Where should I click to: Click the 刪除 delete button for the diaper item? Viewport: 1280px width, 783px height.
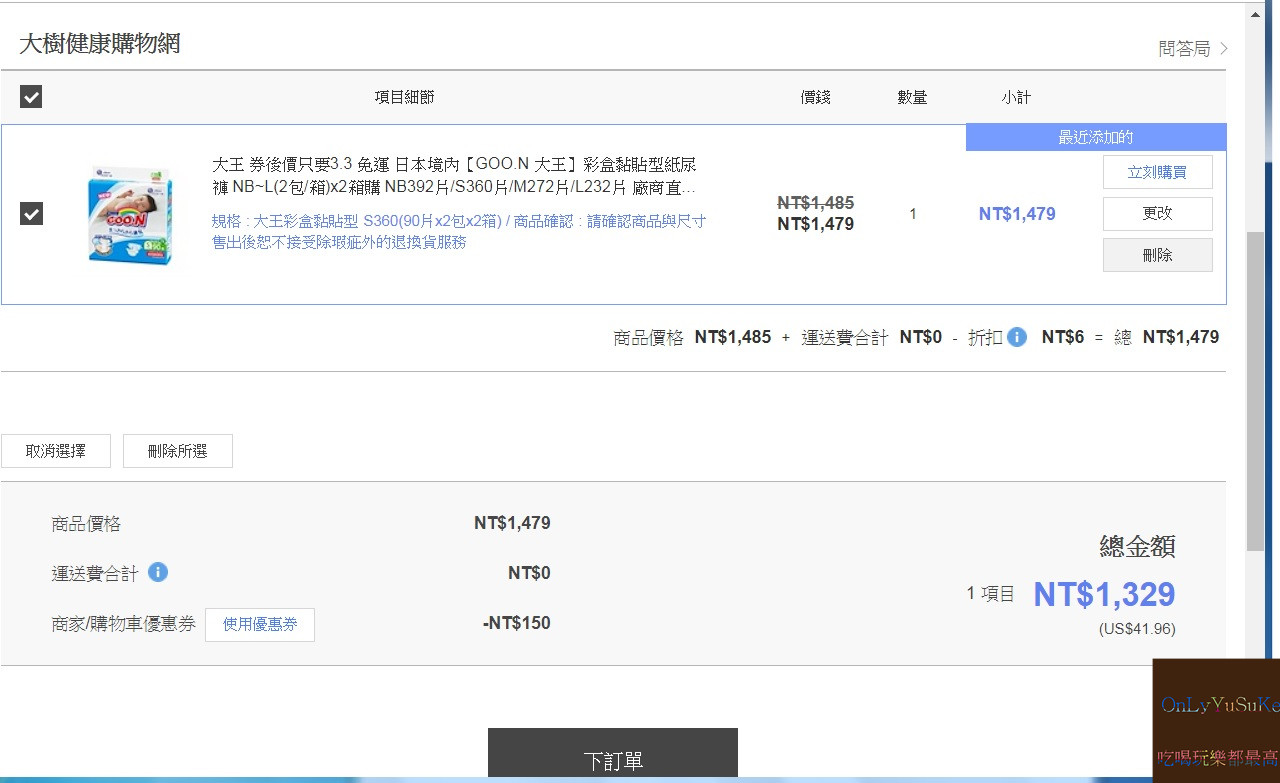tap(1157, 255)
